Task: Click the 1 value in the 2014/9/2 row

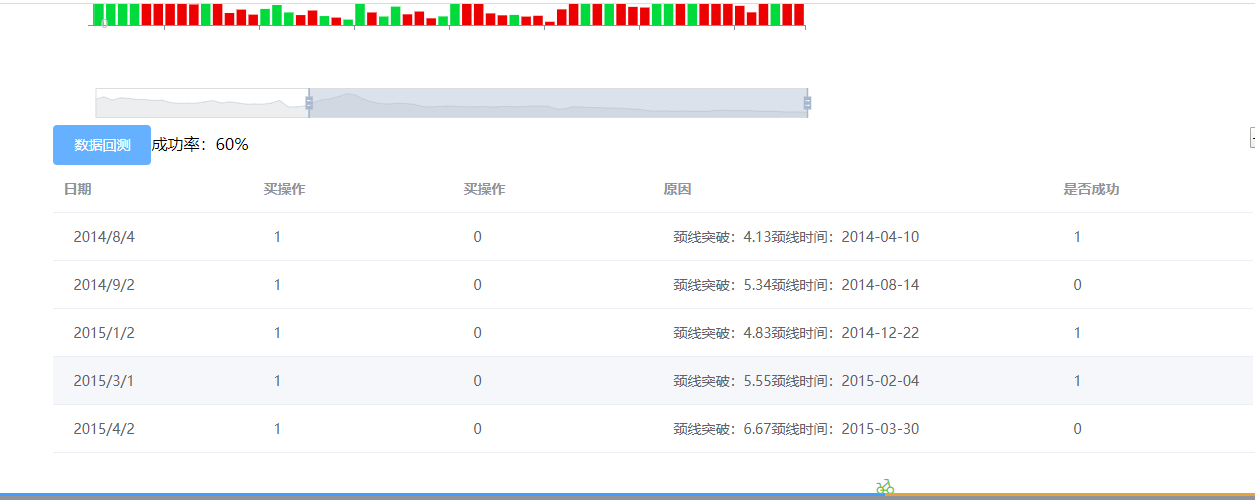Action: point(277,285)
